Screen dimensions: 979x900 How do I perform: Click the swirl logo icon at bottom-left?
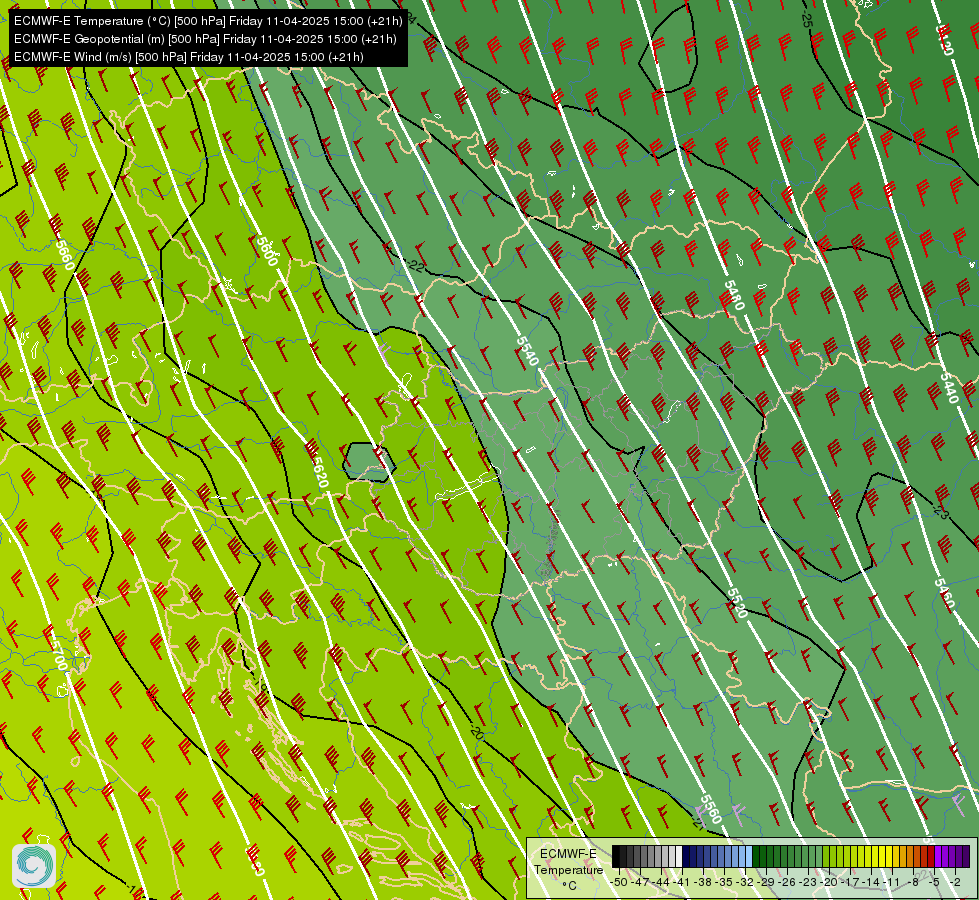tap(34, 866)
